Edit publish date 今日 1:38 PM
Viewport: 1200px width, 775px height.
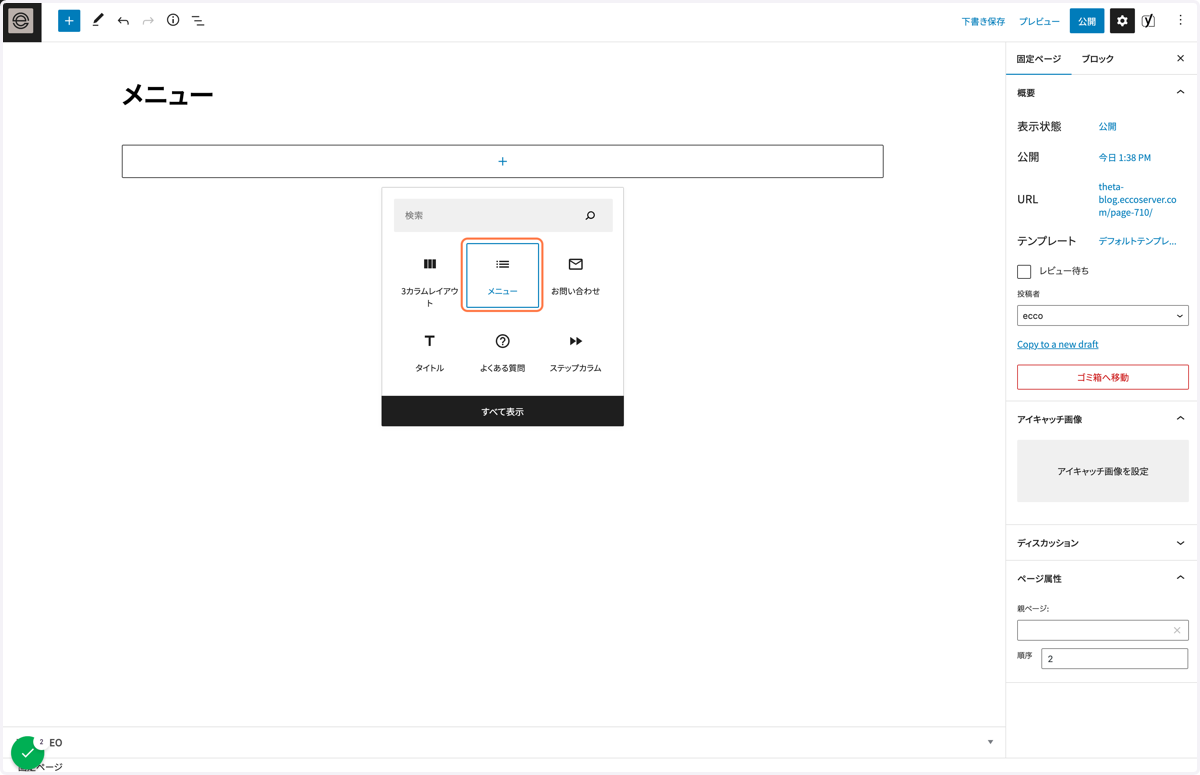pos(1125,158)
